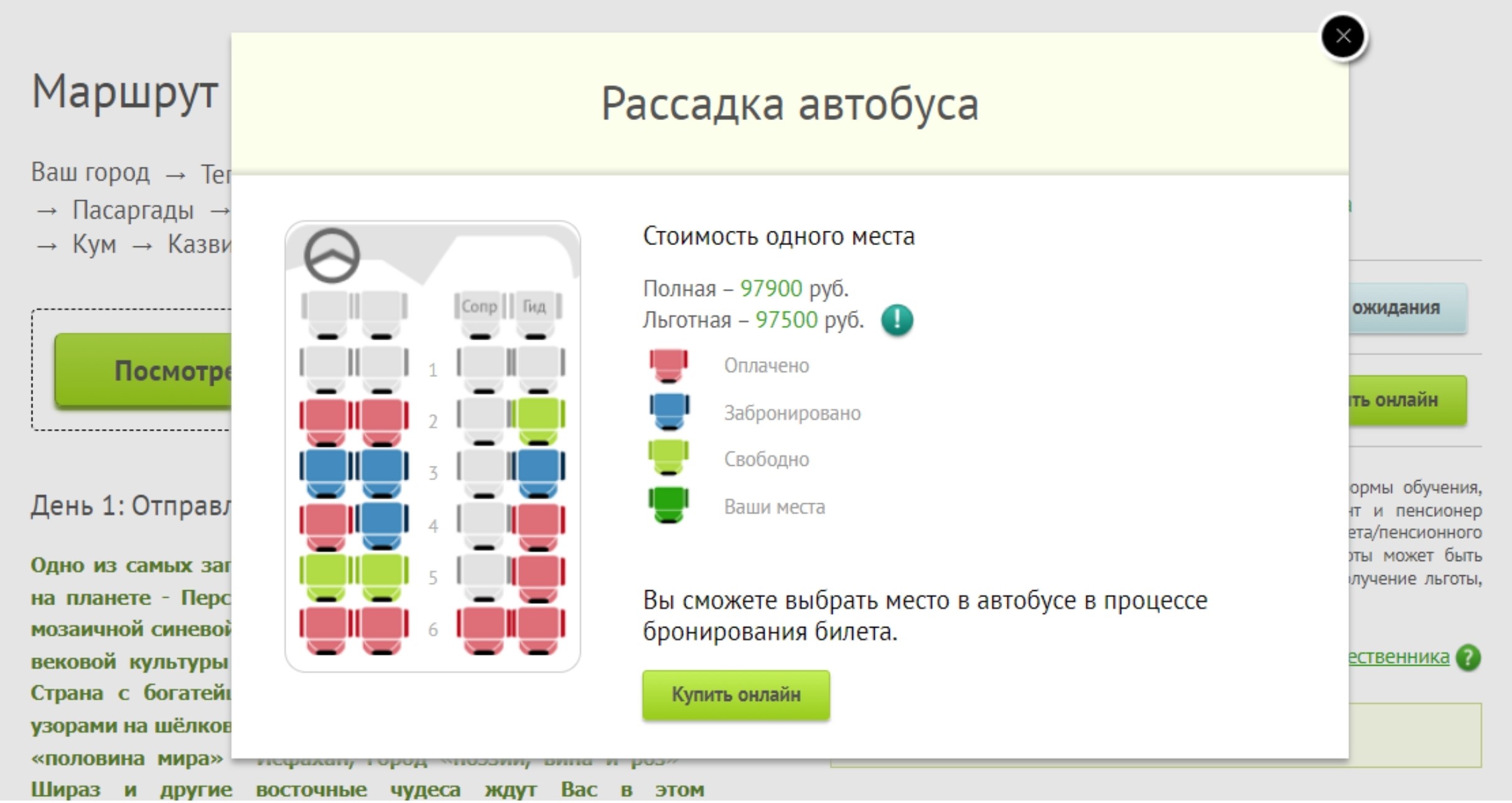
Task: Click the discount price info exclamation icon
Action: pyautogui.click(x=897, y=320)
